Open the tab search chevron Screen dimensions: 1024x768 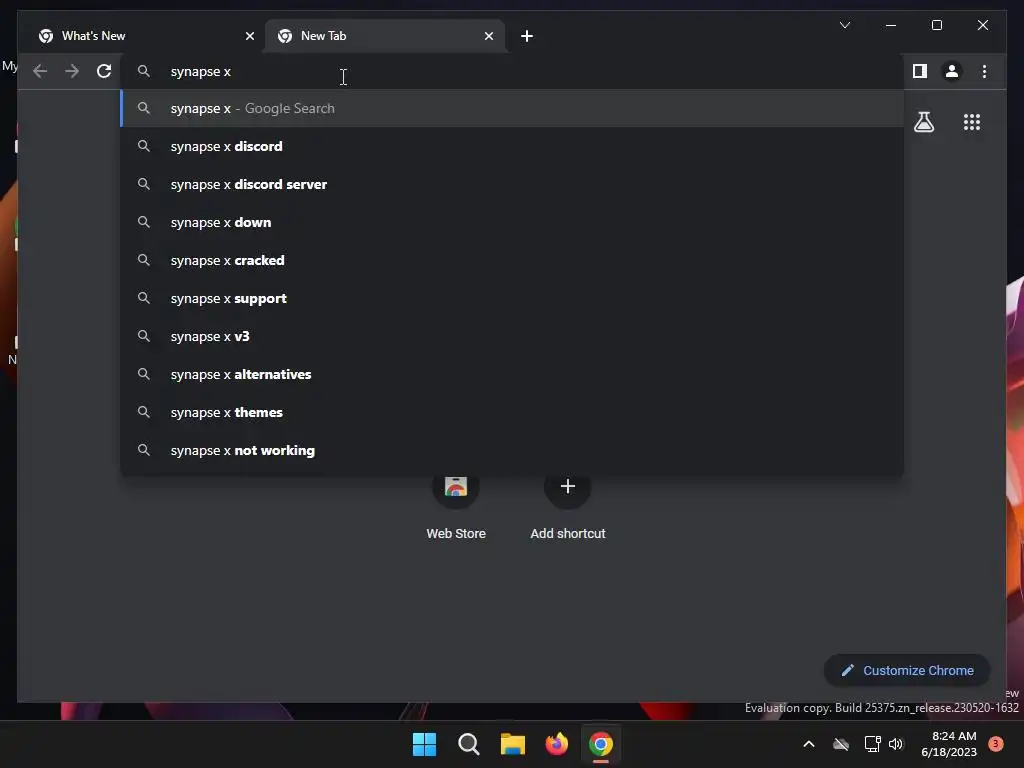click(844, 25)
